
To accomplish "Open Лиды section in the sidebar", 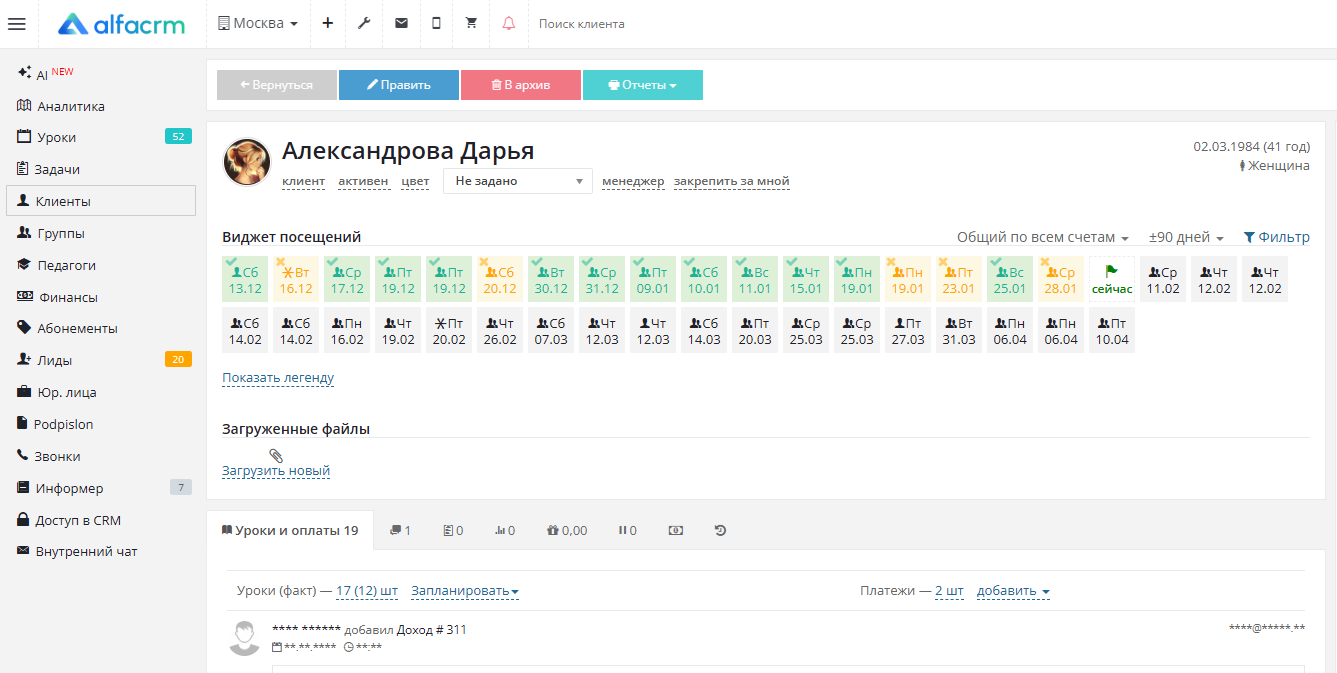I will coord(54,360).
